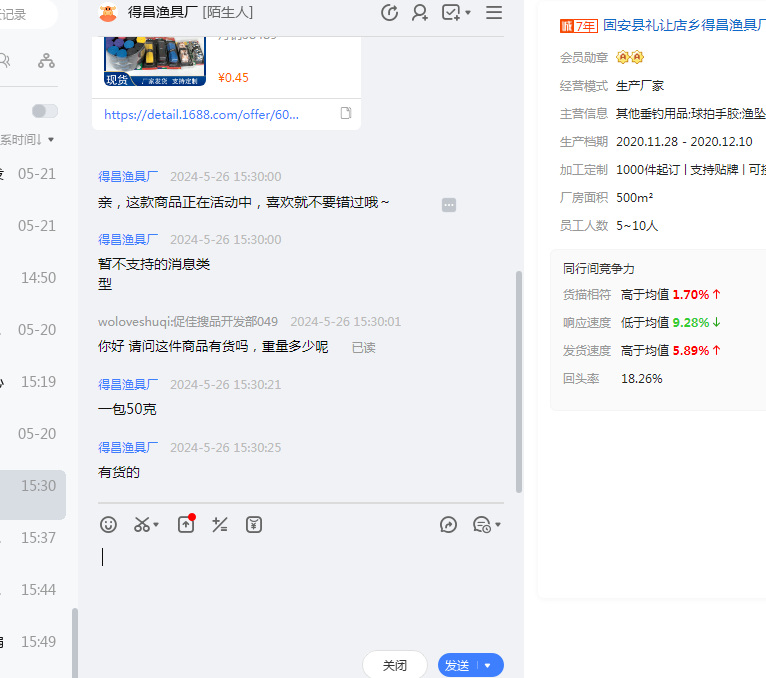Toggle the switch in the left sidebar
This screenshot has height=678, width=766.
pyautogui.click(x=44, y=111)
